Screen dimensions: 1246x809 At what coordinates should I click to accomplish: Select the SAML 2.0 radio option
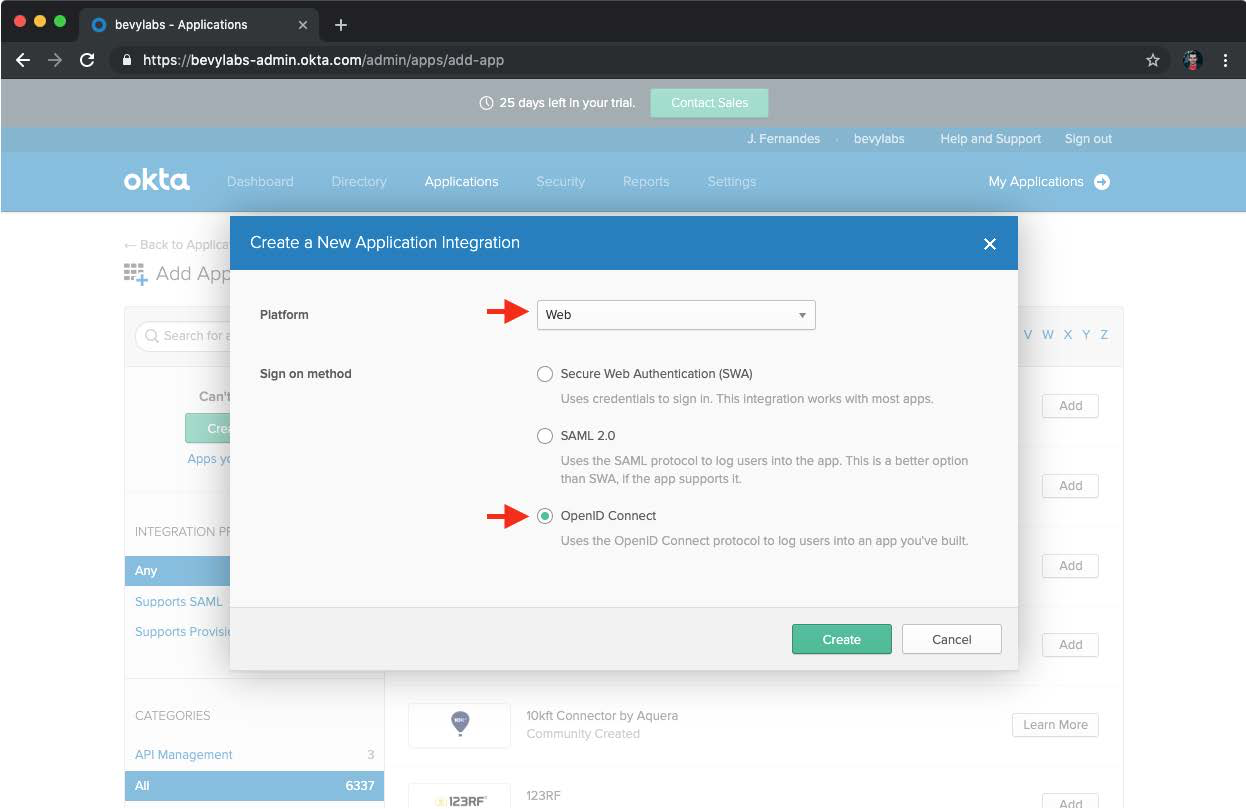pyautogui.click(x=545, y=436)
